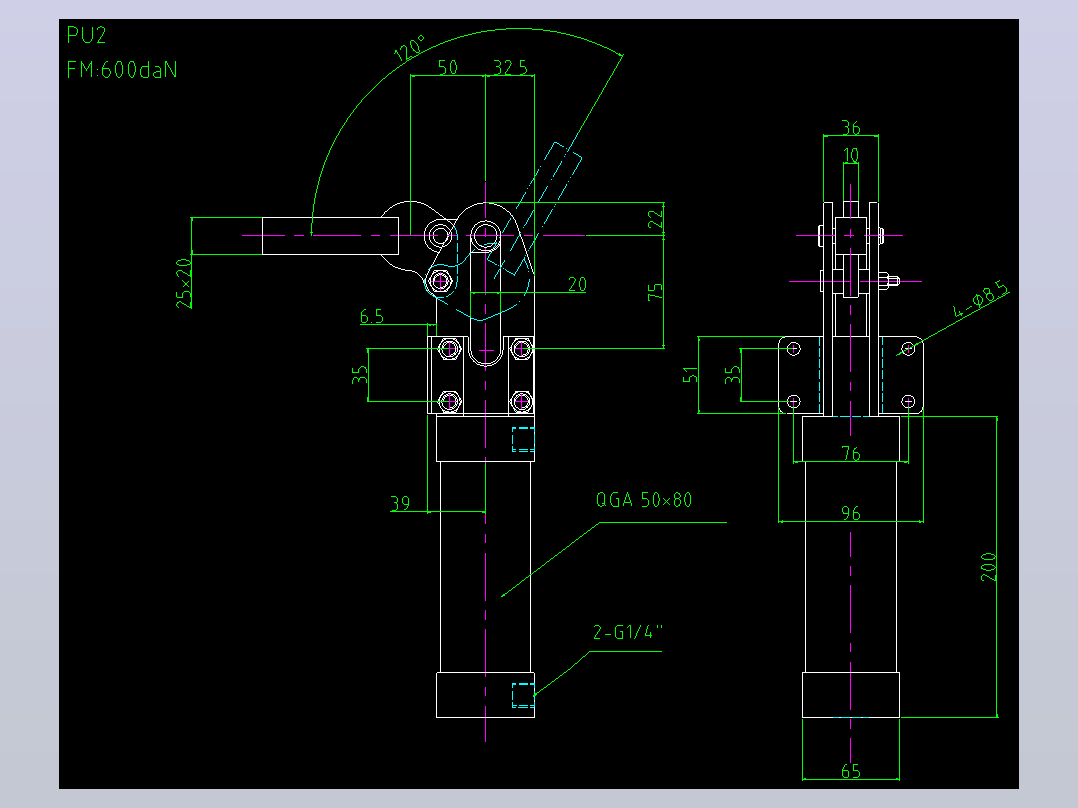Select the QGA 50×80 cylinder label

click(x=644, y=500)
